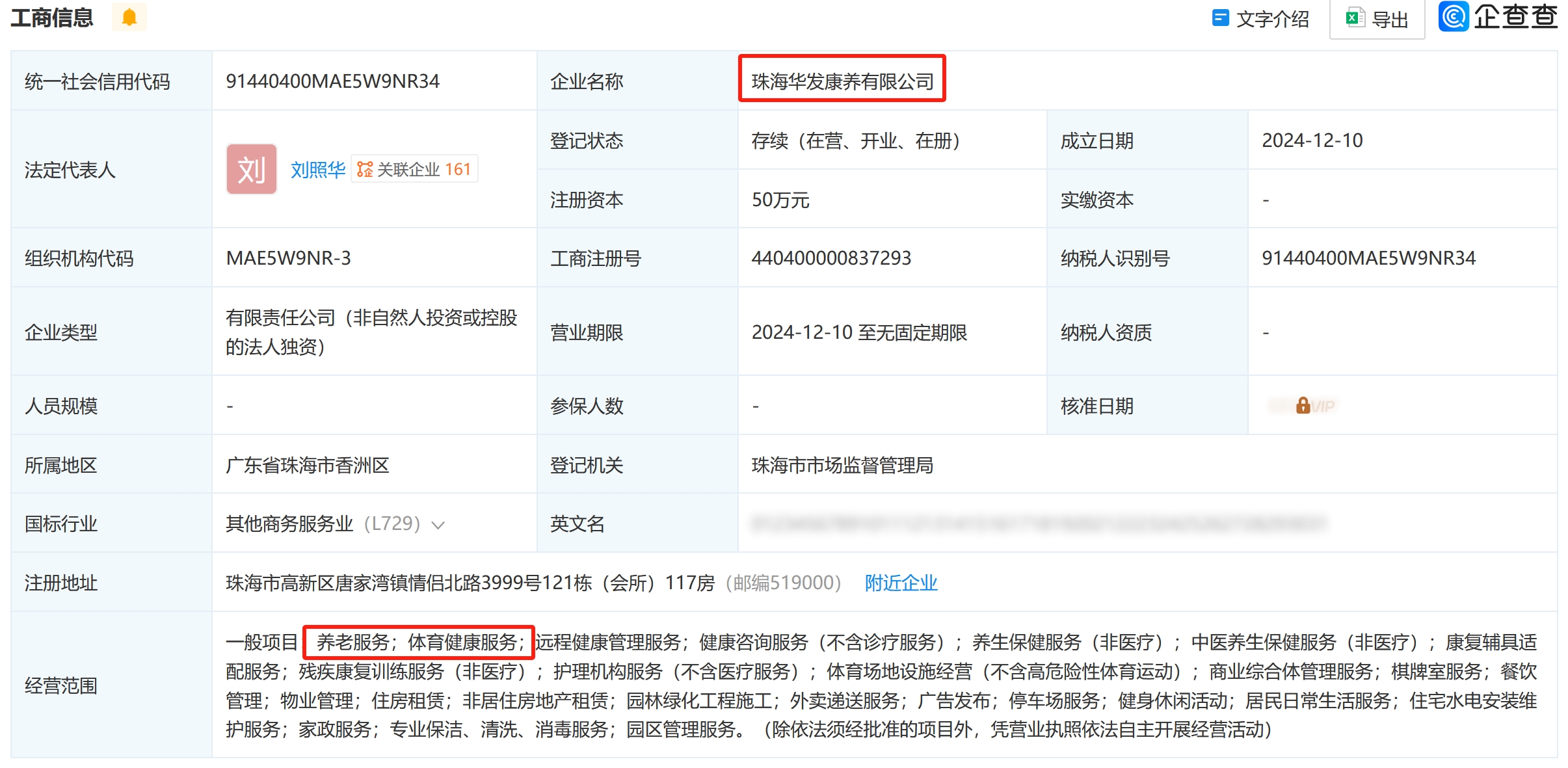Select company name 珠海华发康养有限公司
Image resolution: width=1568 pixels, height=768 pixels.
tap(842, 81)
